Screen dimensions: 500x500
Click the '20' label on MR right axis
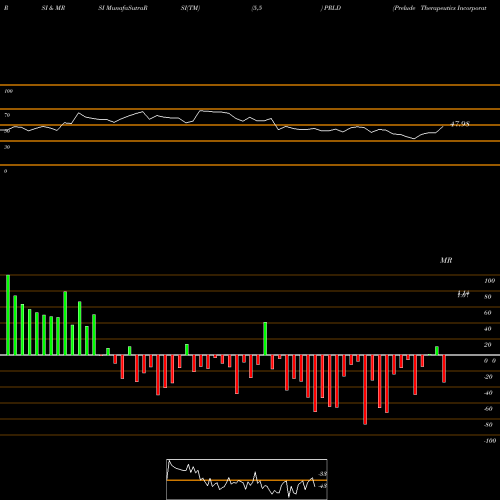coord(488,345)
